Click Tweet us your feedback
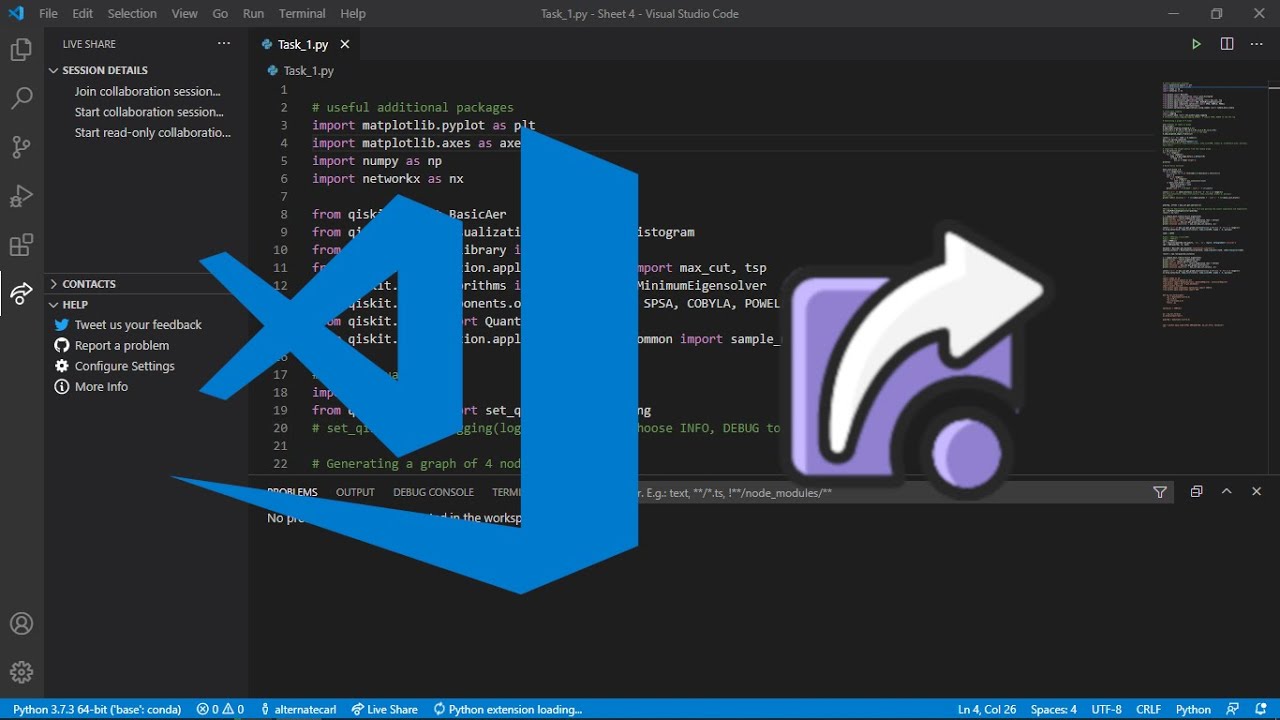The width and height of the screenshot is (1280, 720). pyautogui.click(x=138, y=325)
